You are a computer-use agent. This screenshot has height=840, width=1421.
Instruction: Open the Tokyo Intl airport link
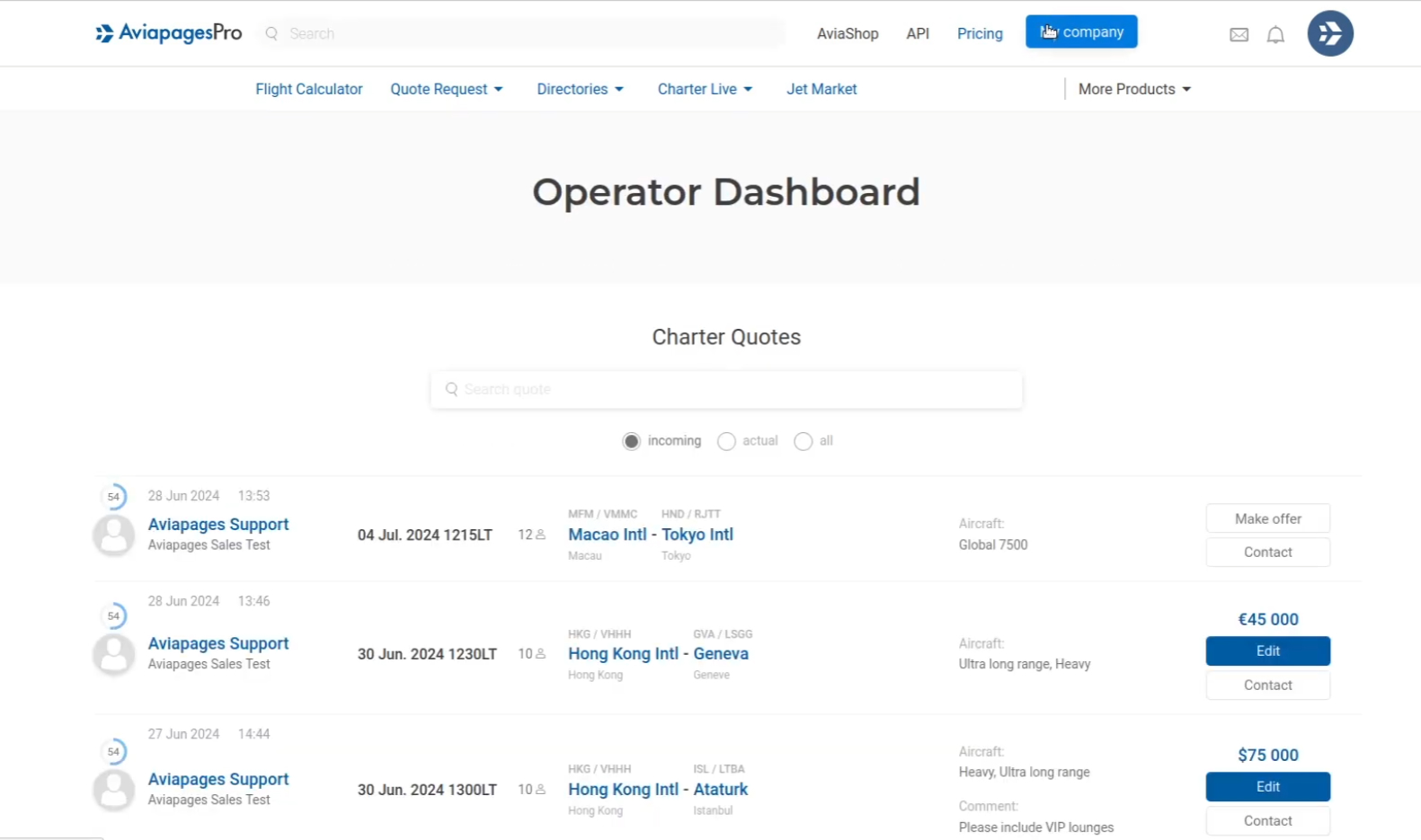click(697, 535)
